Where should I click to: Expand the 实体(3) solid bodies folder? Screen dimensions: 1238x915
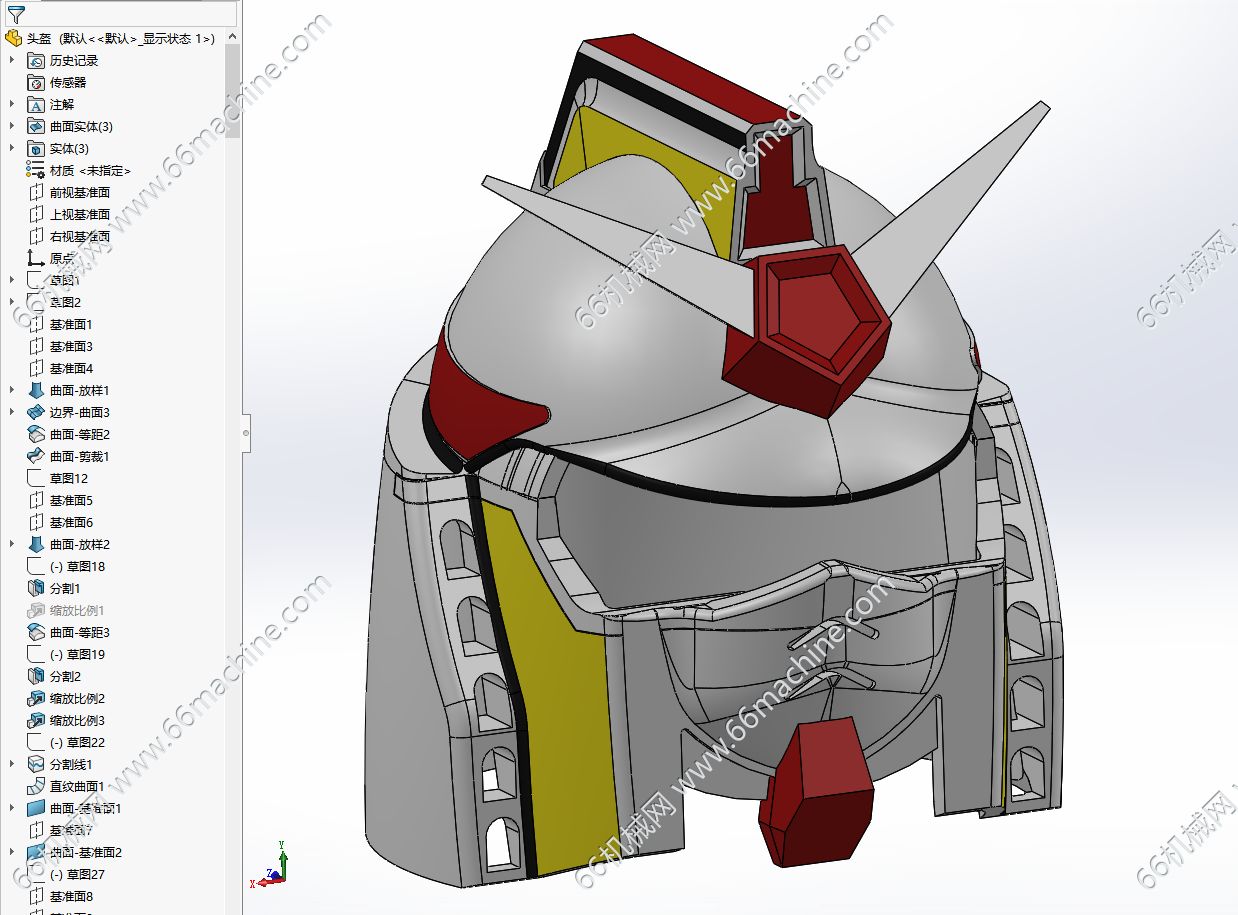pos(12,148)
